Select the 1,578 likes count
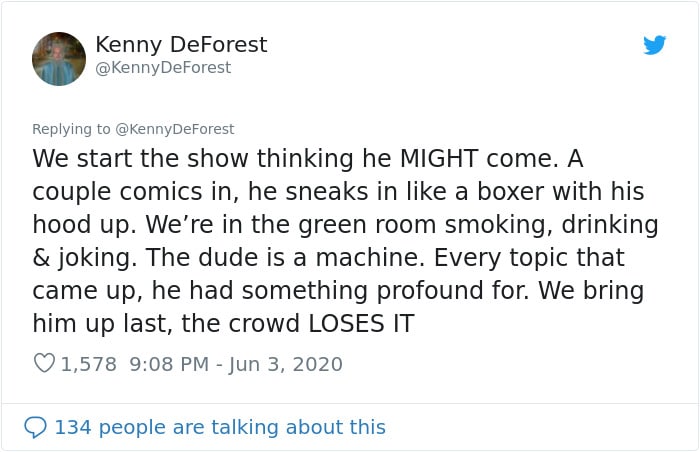Screen dimensions: 700x452 point(88,364)
